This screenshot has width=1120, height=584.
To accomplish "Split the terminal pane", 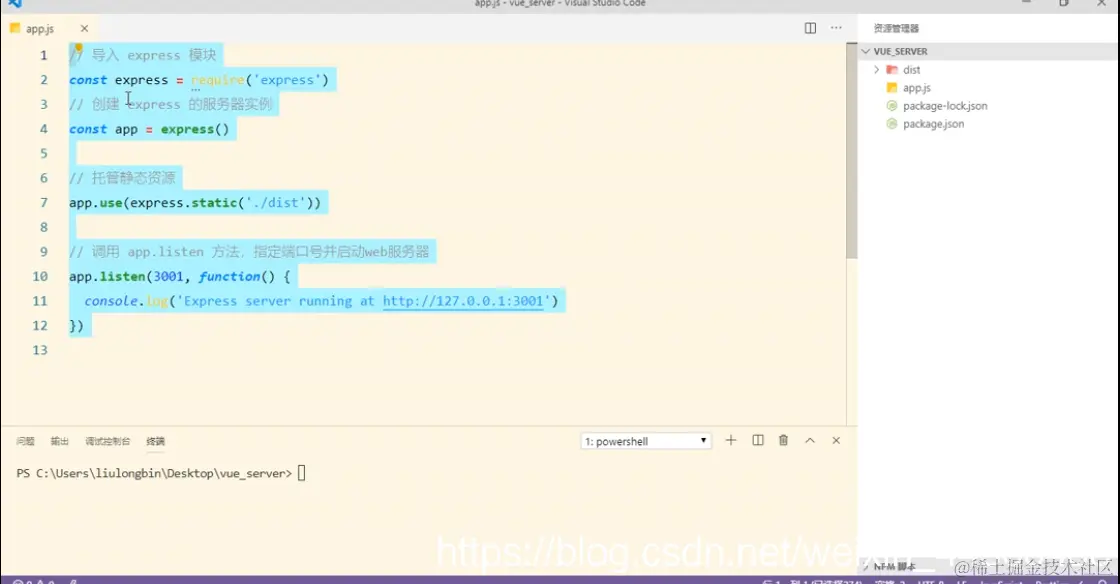I will click(x=758, y=440).
